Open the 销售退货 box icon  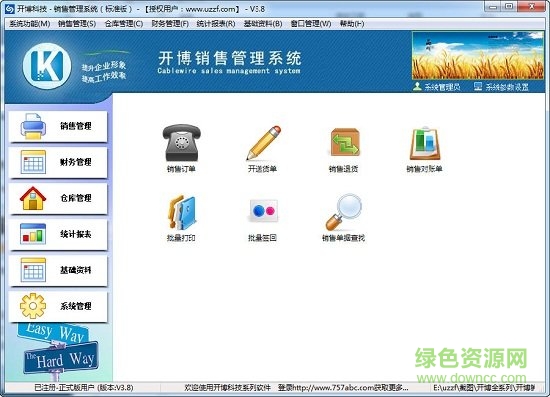344,142
